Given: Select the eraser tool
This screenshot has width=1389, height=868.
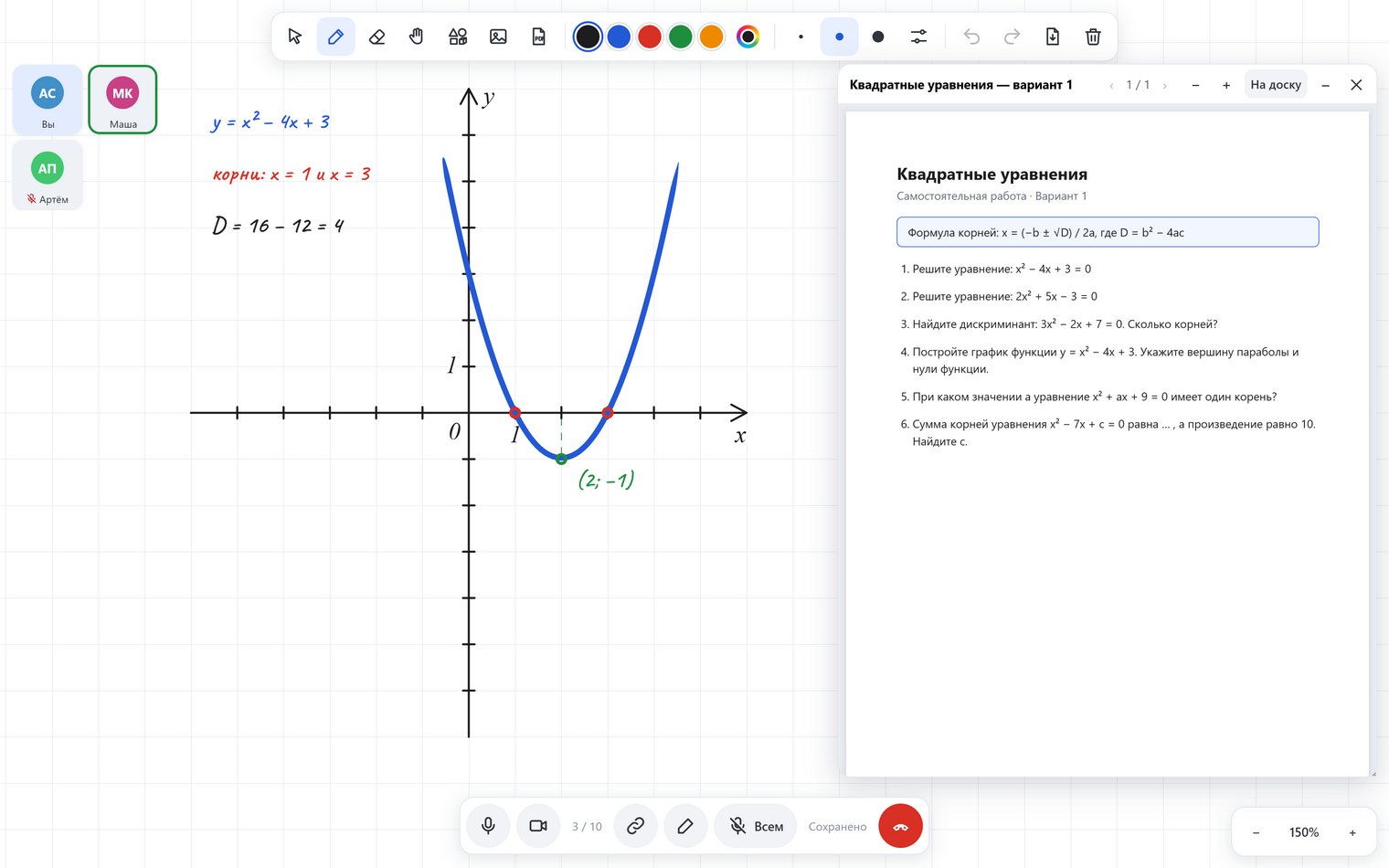Looking at the screenshot, I should coord(376,37).
